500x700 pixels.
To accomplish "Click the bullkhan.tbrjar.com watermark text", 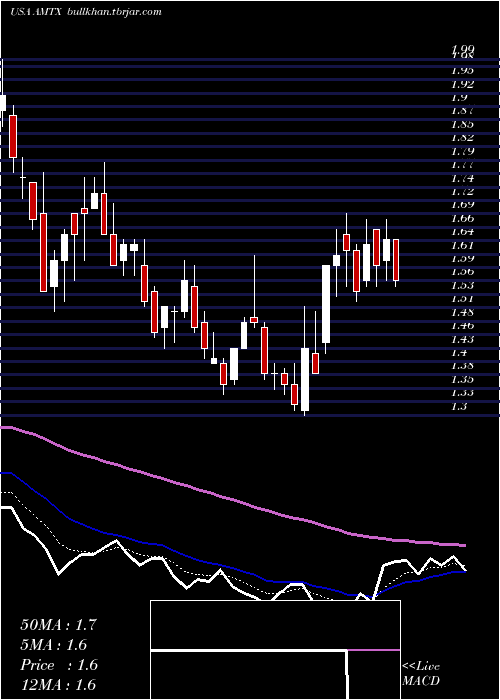I will [114, 12].
